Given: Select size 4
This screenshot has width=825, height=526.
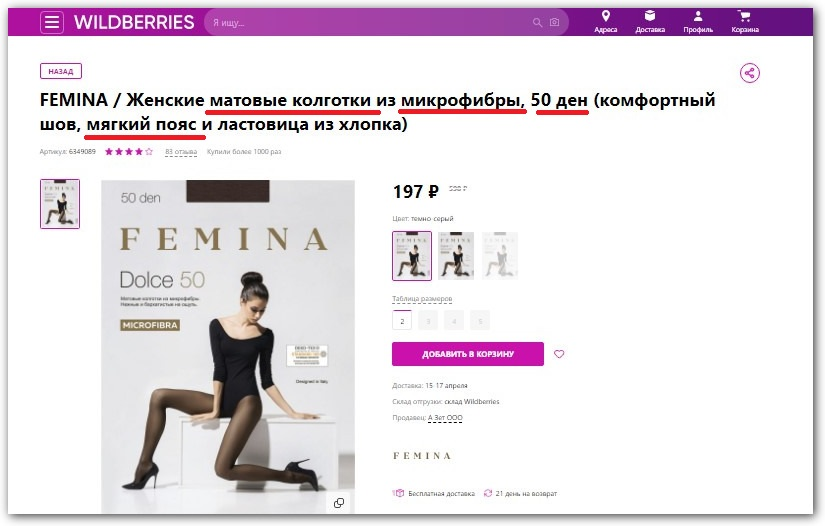Looking at the screenshot, I should click(x=454, y=320).
